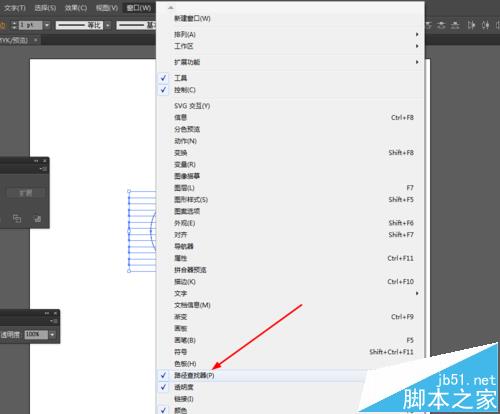Image resolution: width=500 pixels, height=414 pixels.
Task: Click the horizontal distribute center icon in control bar
Action: (486, 25)
